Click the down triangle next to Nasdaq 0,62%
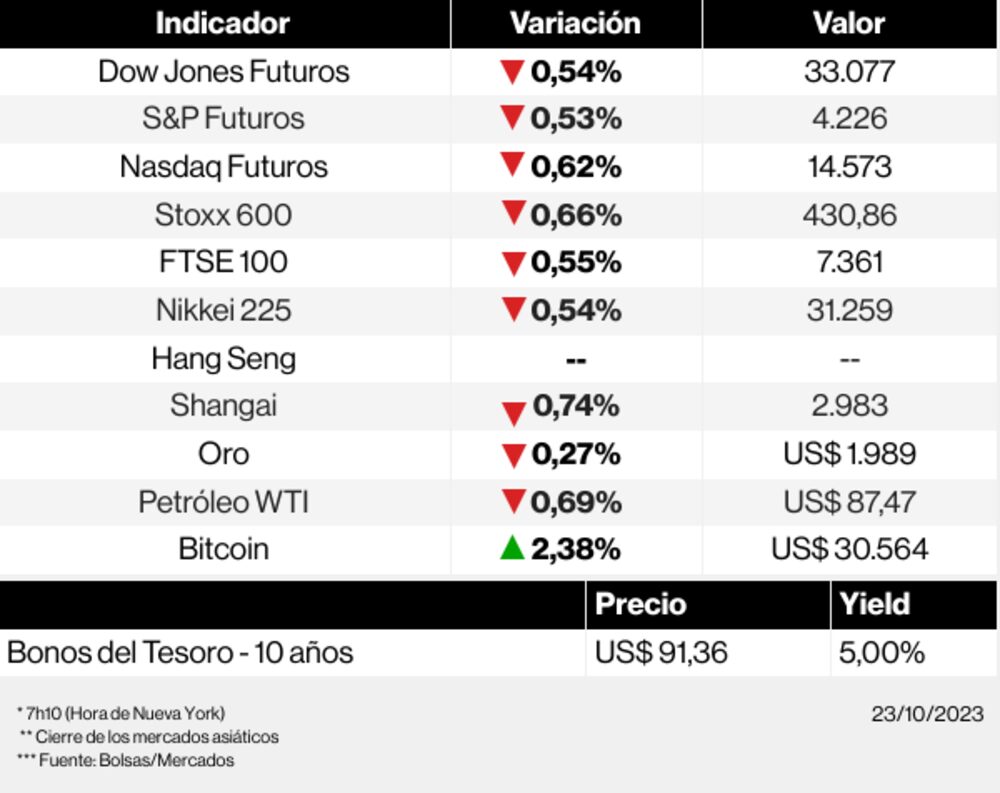 513,165
